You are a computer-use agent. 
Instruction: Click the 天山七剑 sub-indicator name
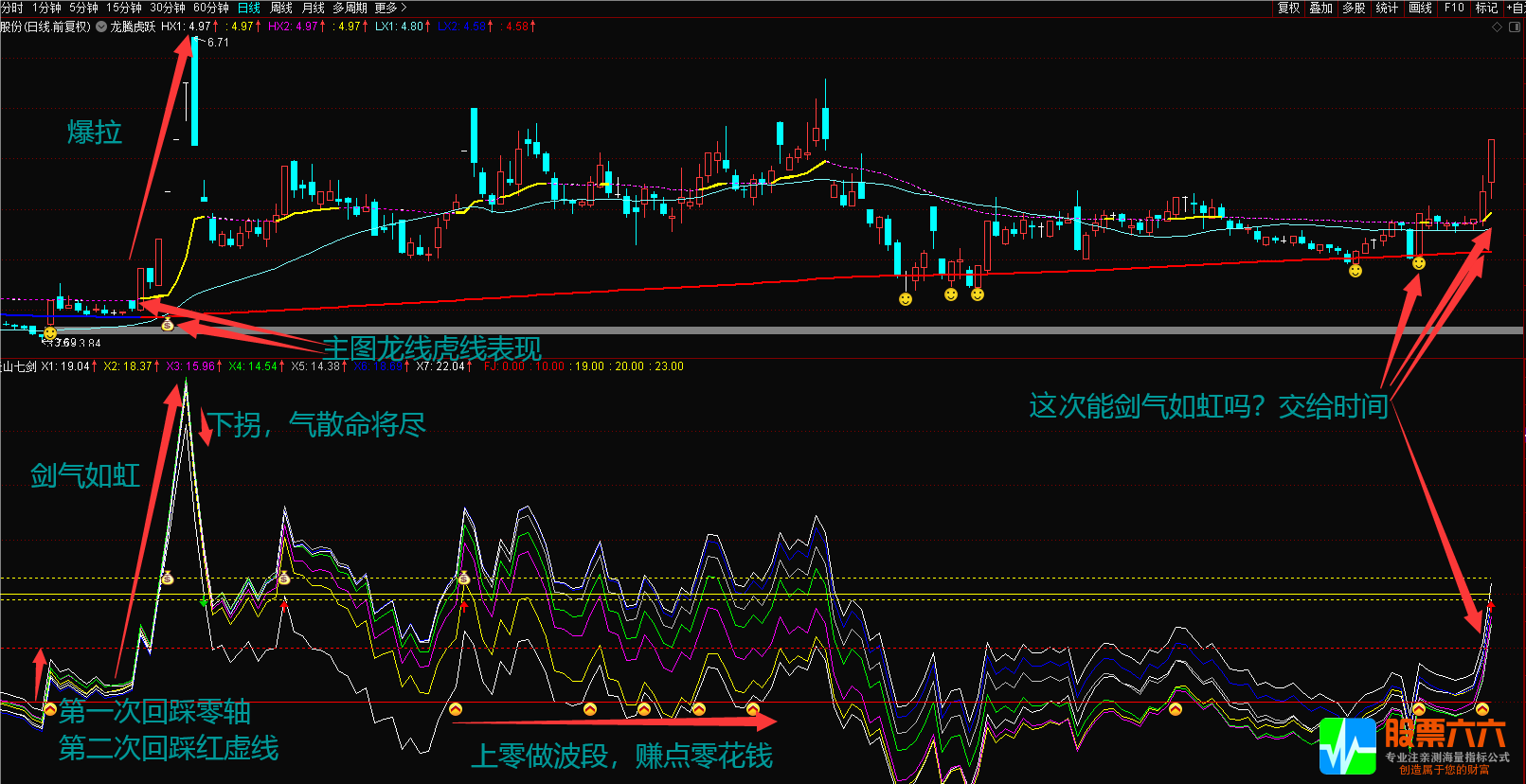pyautogui.click(x=18, y=366)
